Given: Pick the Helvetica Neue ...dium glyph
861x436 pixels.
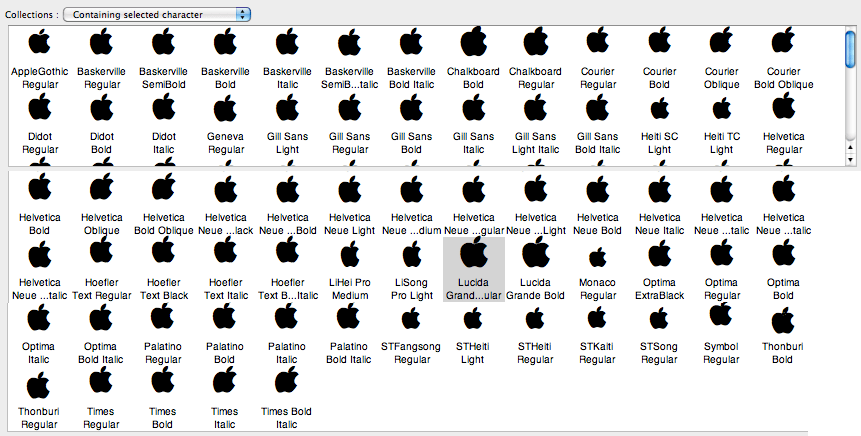Looking at the screenshot, I should pos(411,190).
